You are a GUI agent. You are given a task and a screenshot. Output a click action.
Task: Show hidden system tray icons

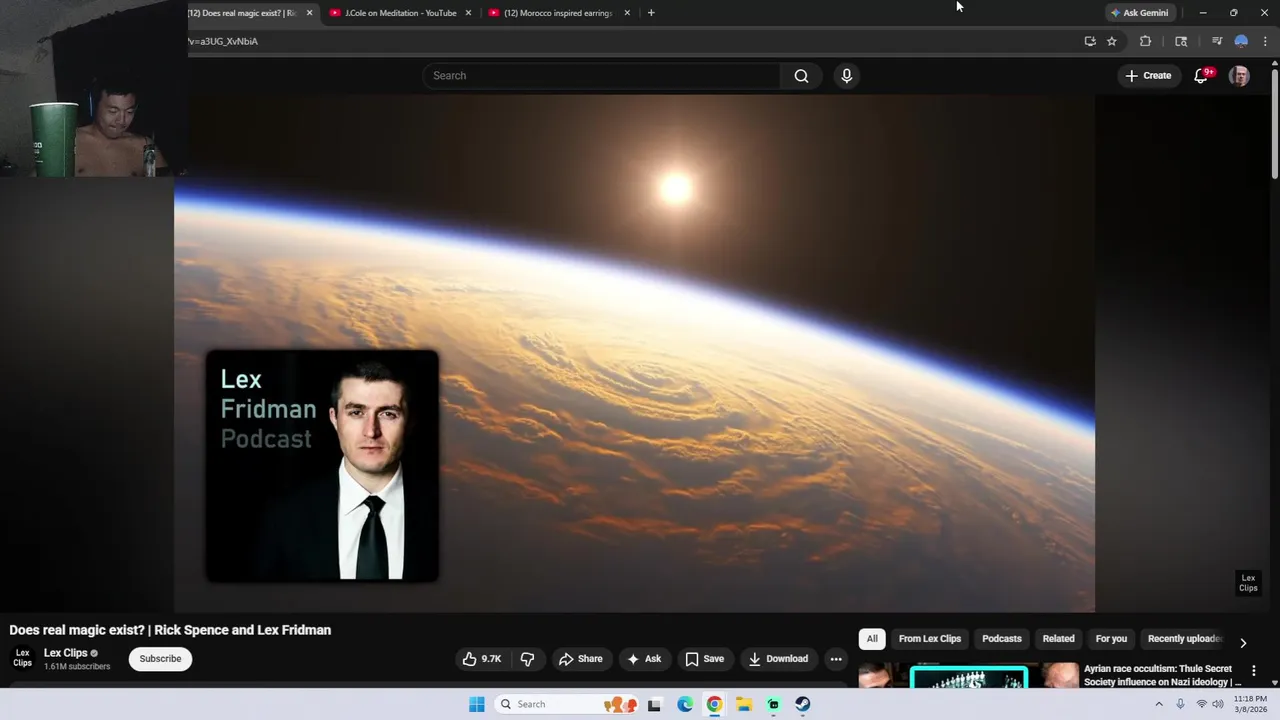[1159, 704]
